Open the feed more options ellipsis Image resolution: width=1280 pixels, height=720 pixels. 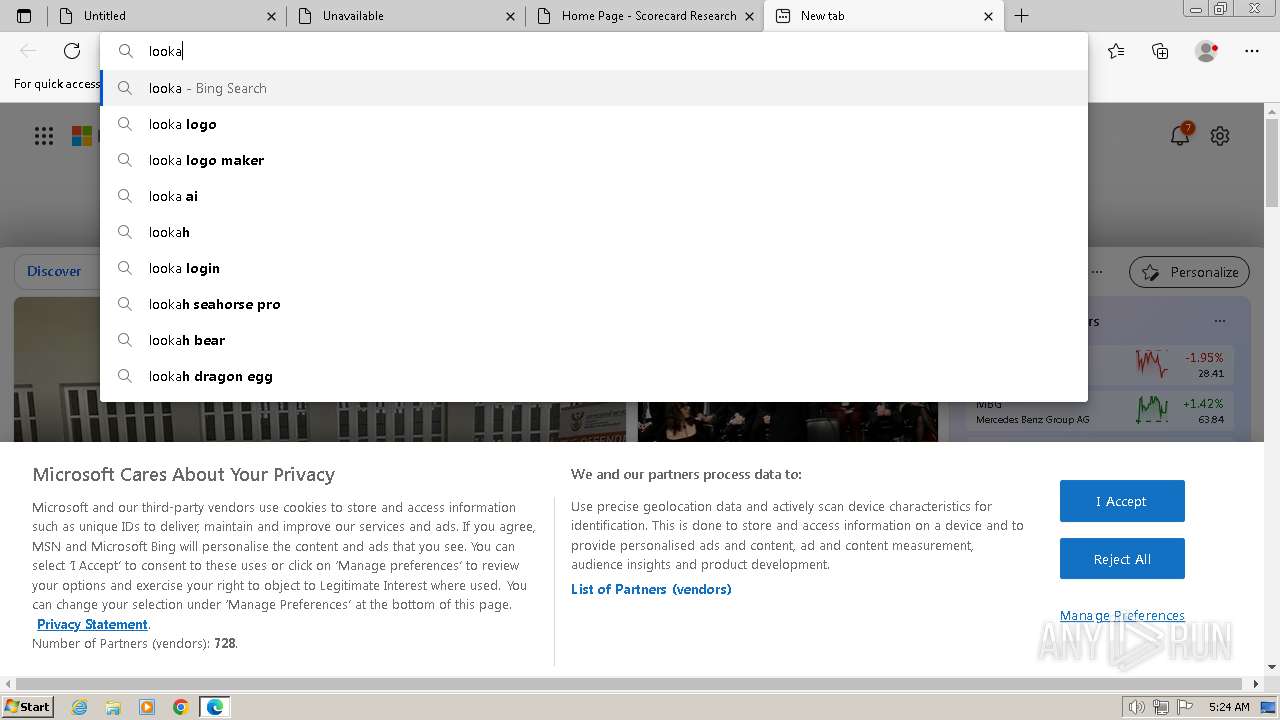(1097, 271)
